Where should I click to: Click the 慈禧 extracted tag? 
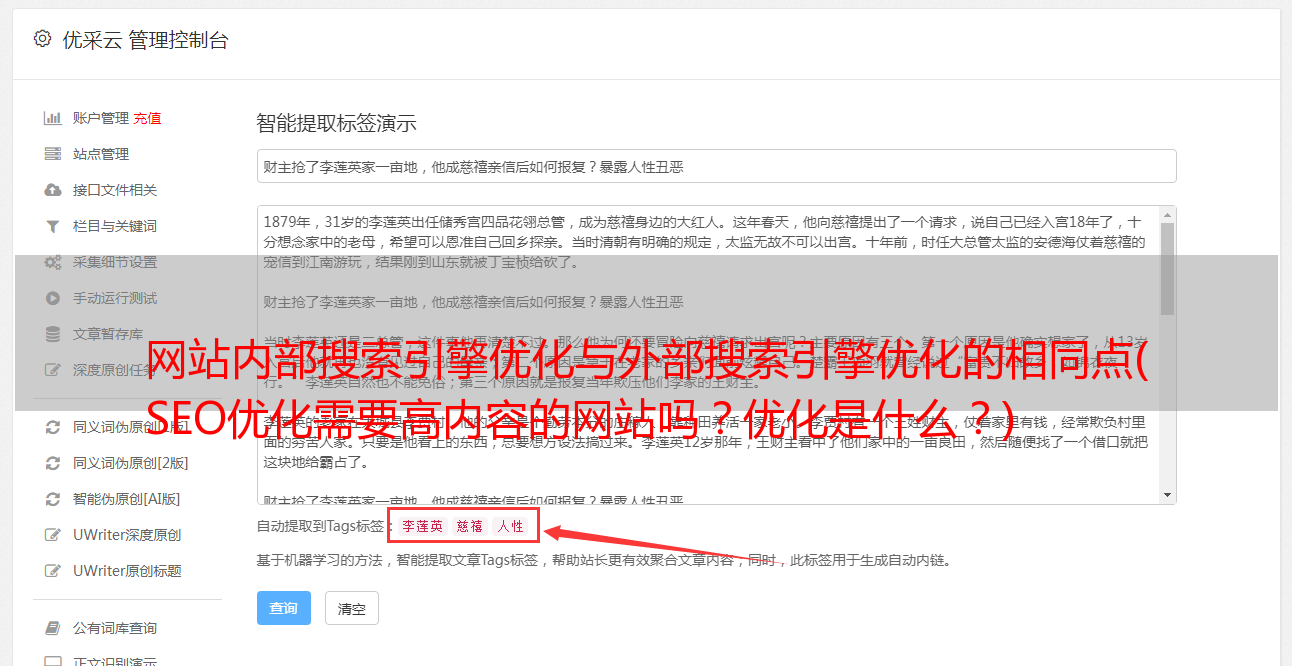[470, 526]
